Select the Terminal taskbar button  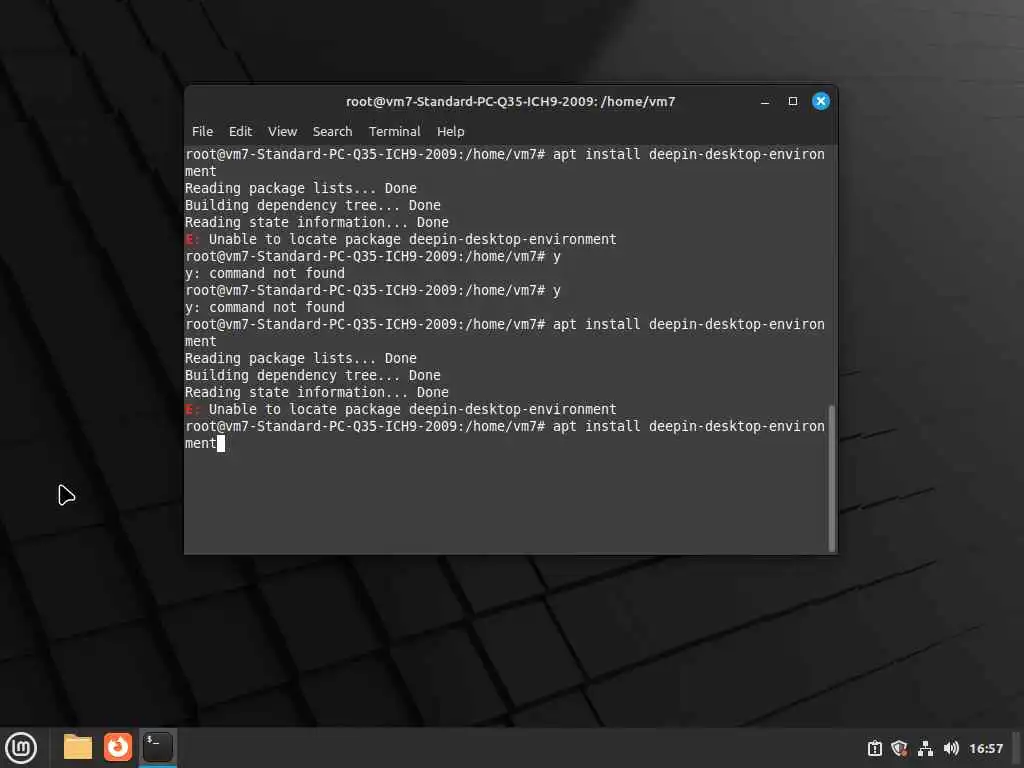pos(157,747)
